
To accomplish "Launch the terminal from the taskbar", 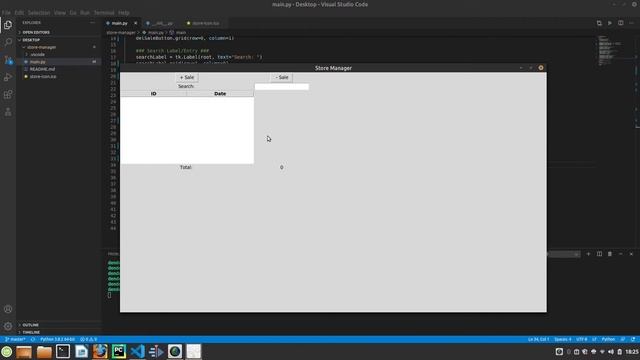I will (63, 351).
